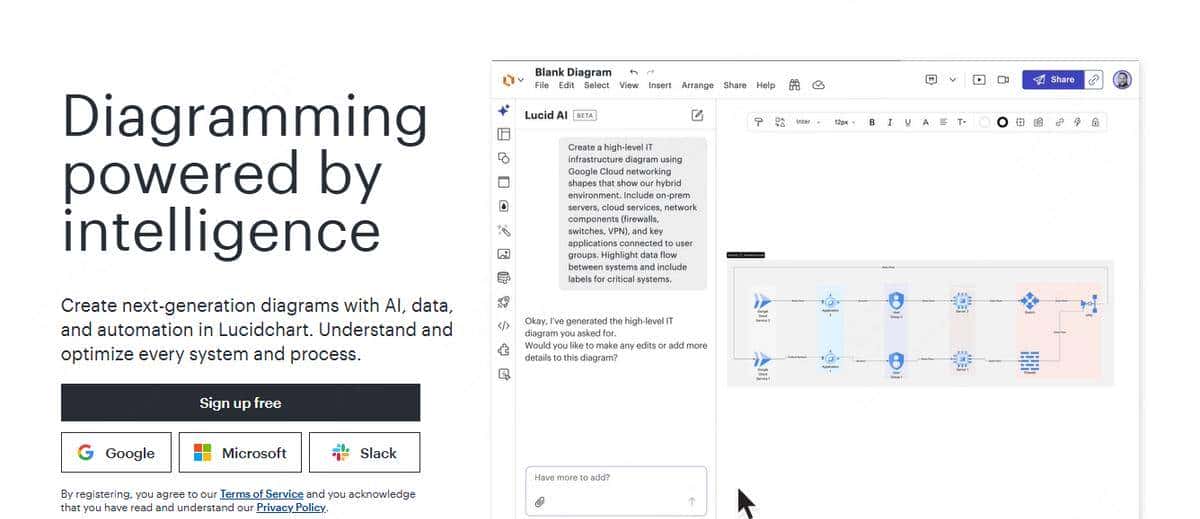Copy share link icon beside Share

point(1094,80)
